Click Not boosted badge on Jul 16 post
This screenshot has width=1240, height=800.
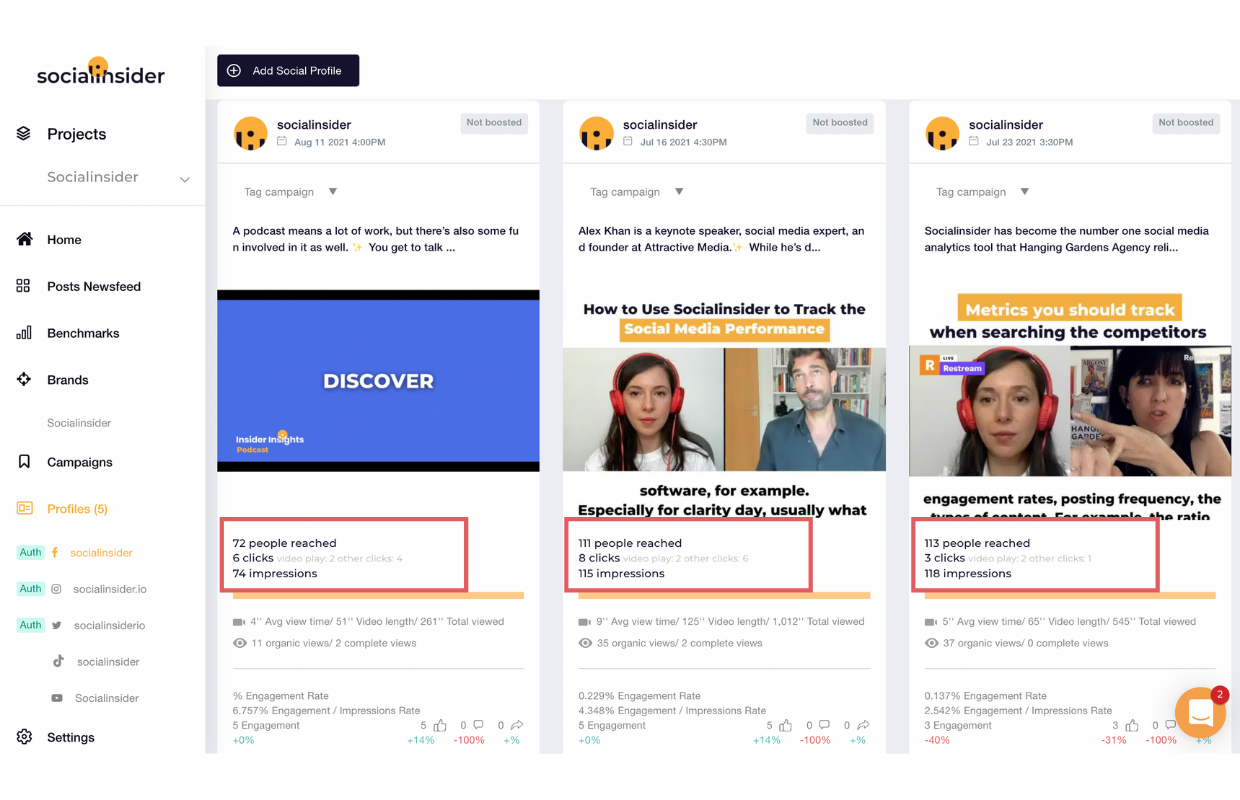tap(840, 123)
